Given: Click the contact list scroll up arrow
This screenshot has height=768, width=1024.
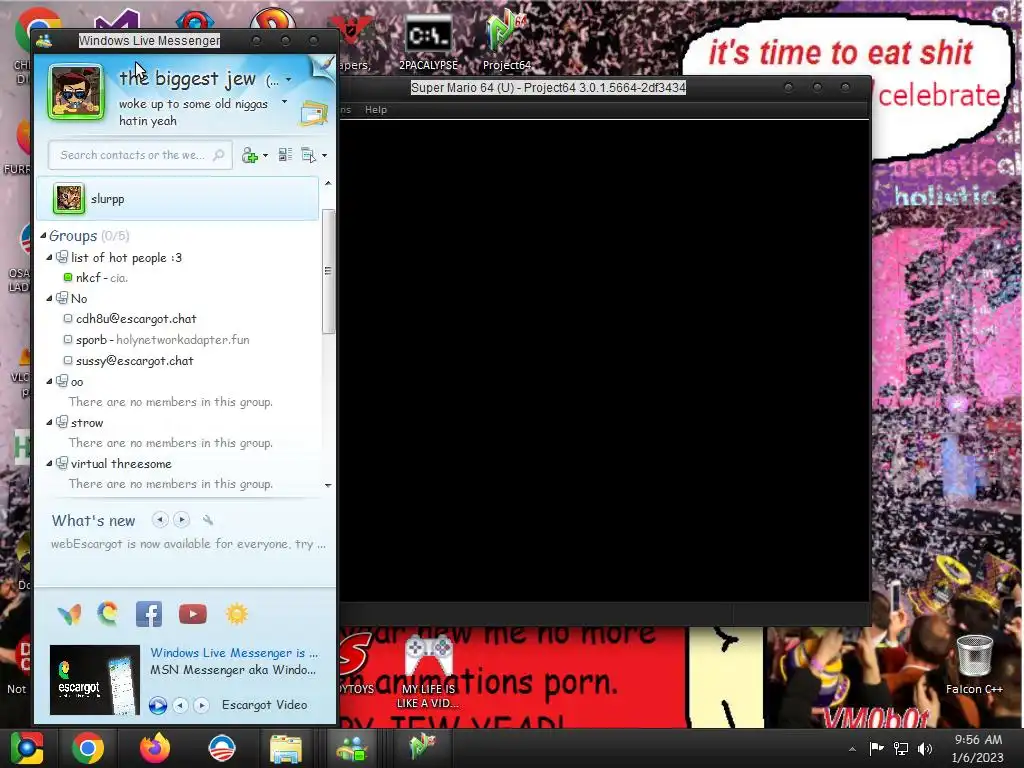Looking at the screenshot, I should pyautogui.click(x=328, y=184).
